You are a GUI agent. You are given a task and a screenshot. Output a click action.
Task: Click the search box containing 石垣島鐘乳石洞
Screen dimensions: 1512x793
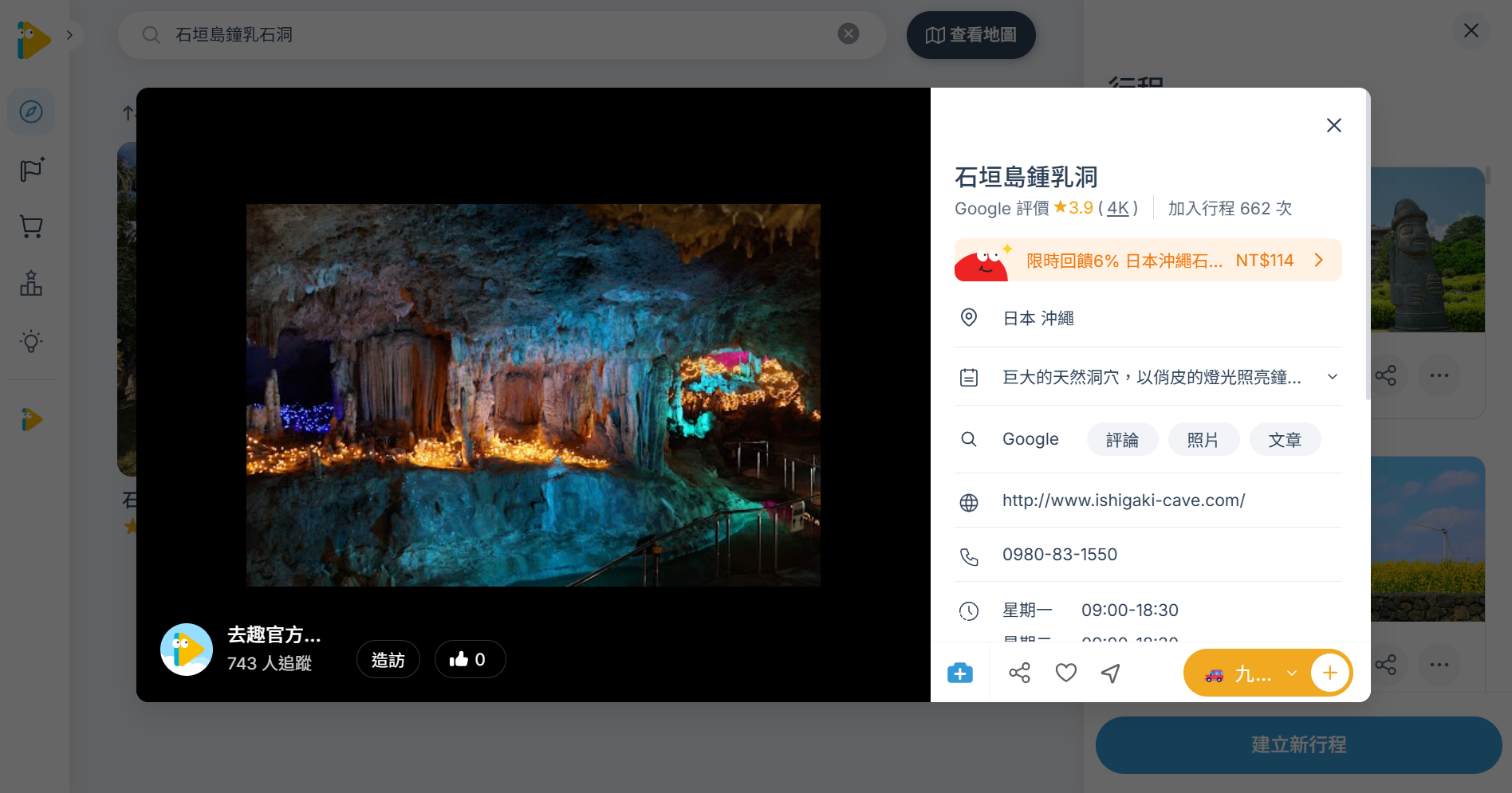tap(502, 35)
